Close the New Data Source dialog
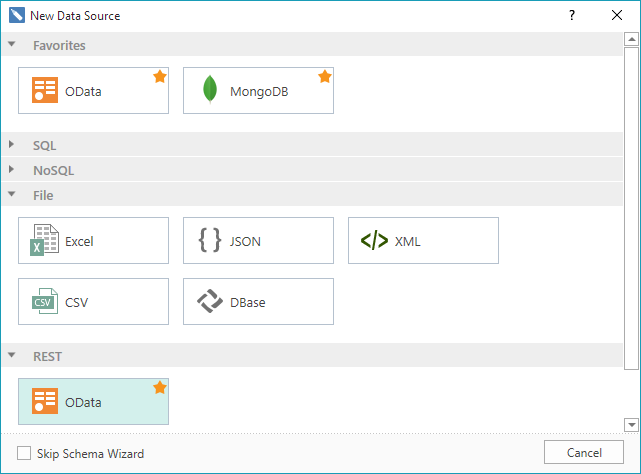 [617, 16]
